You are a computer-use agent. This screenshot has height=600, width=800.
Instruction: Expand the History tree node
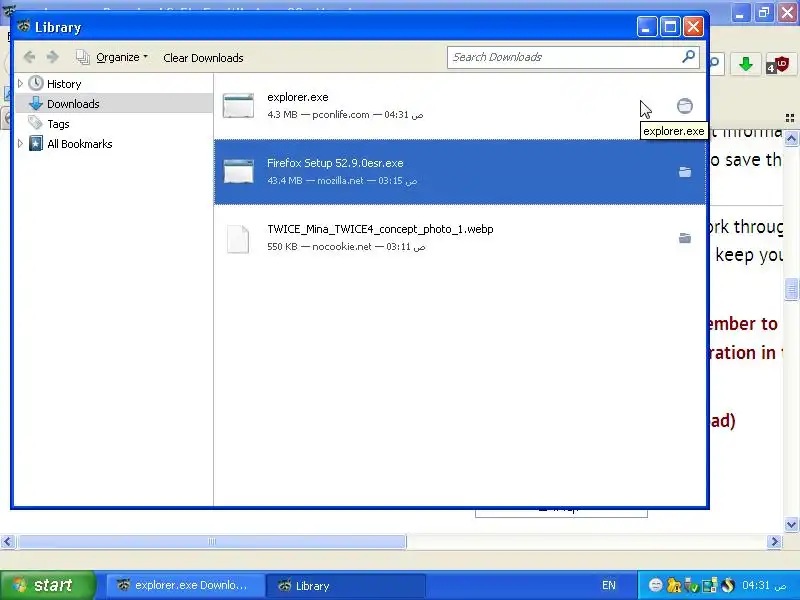[20, 83]
